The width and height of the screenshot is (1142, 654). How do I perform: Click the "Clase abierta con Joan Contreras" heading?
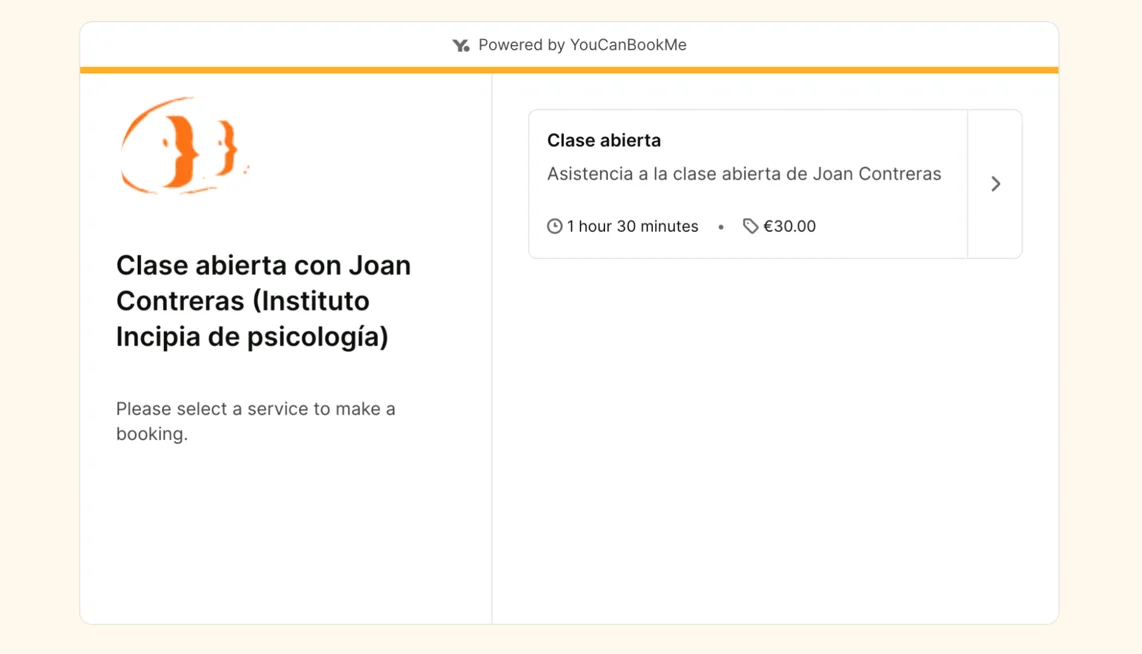pos(263,300)
